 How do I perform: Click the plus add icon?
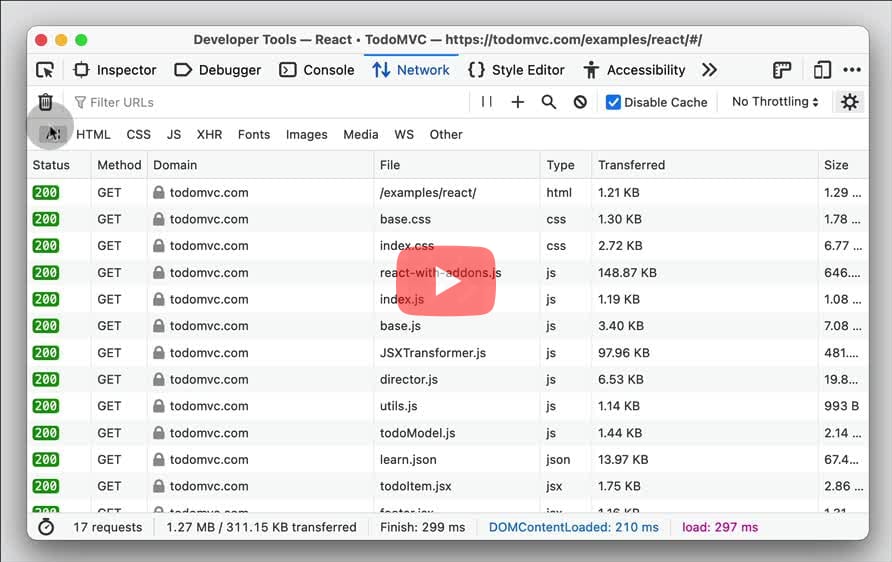click(518, 102)
